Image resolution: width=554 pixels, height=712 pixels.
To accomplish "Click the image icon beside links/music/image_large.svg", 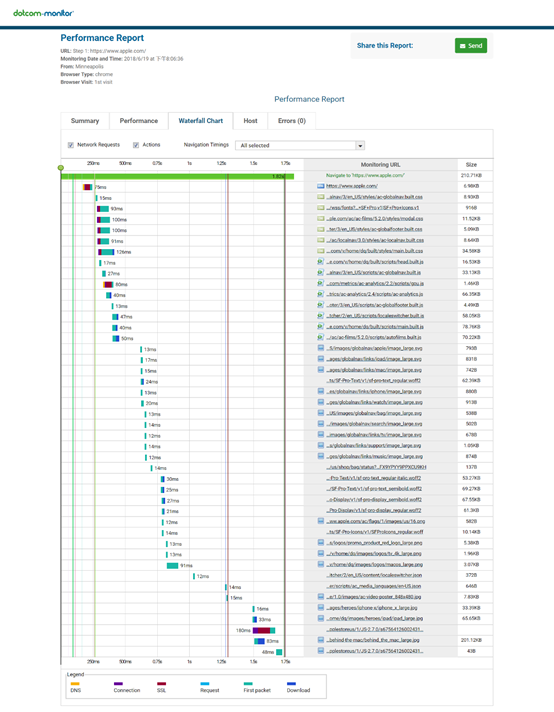I will 321,456.
